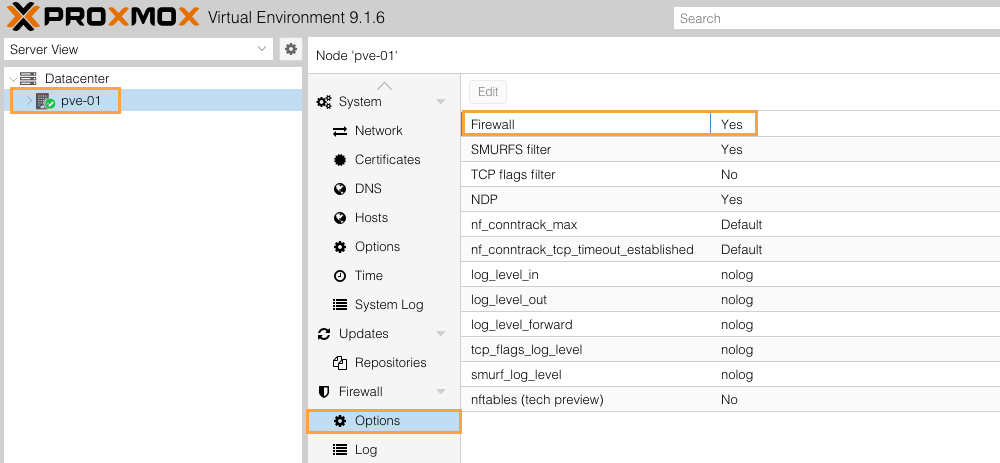Open the Network menu item

click(383, 131)
